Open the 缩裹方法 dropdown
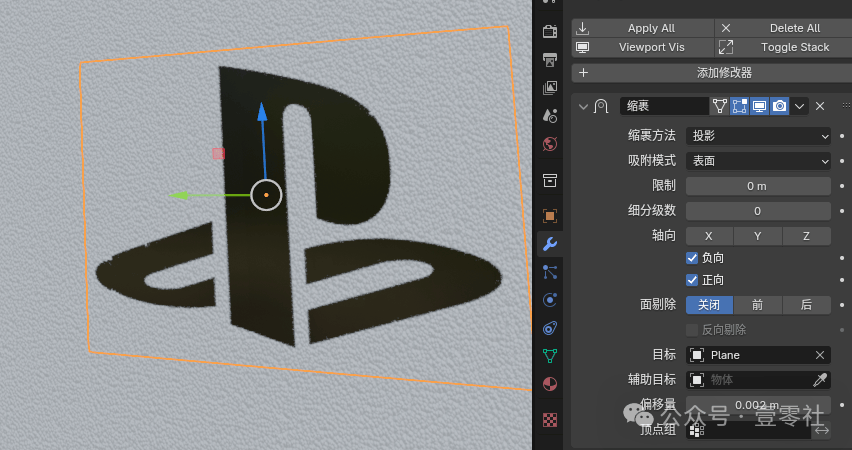 tap(758, 136)
